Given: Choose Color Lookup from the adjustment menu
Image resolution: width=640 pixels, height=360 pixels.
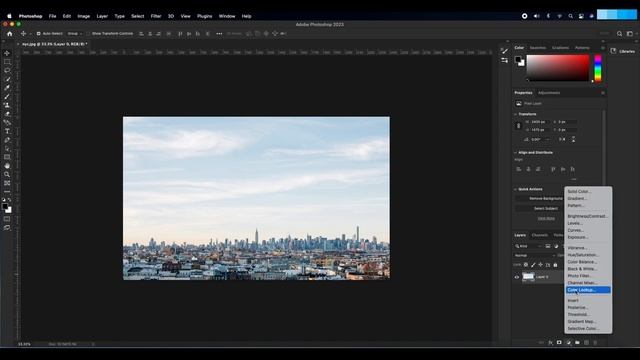Looking at the screenshot, I should point(588,290).
